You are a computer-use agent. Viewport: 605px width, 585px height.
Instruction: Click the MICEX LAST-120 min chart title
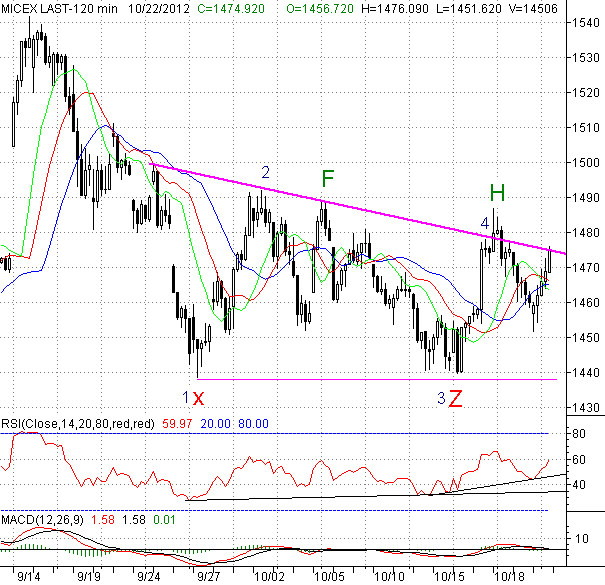tap(59, 8)
